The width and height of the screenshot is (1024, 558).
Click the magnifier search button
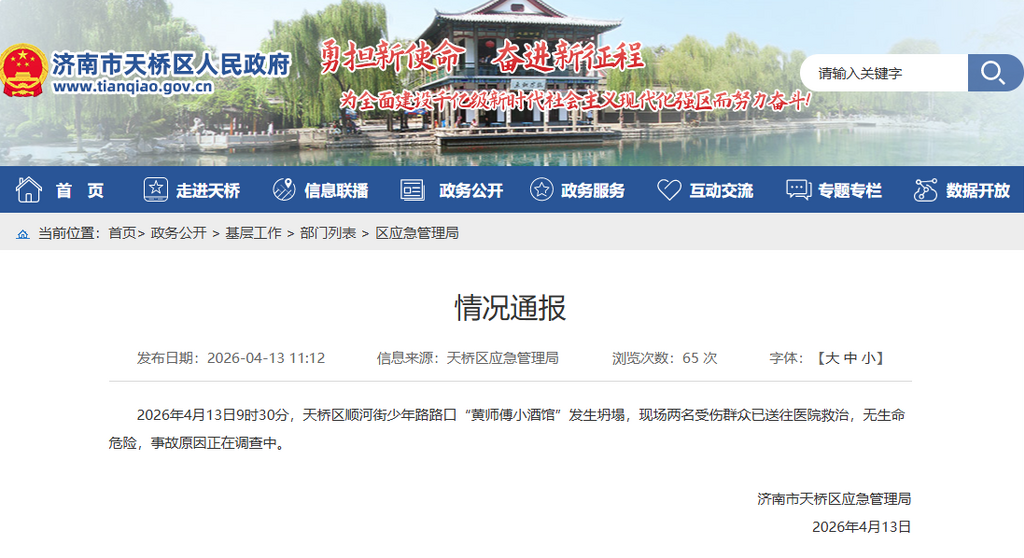coord(993,73)
